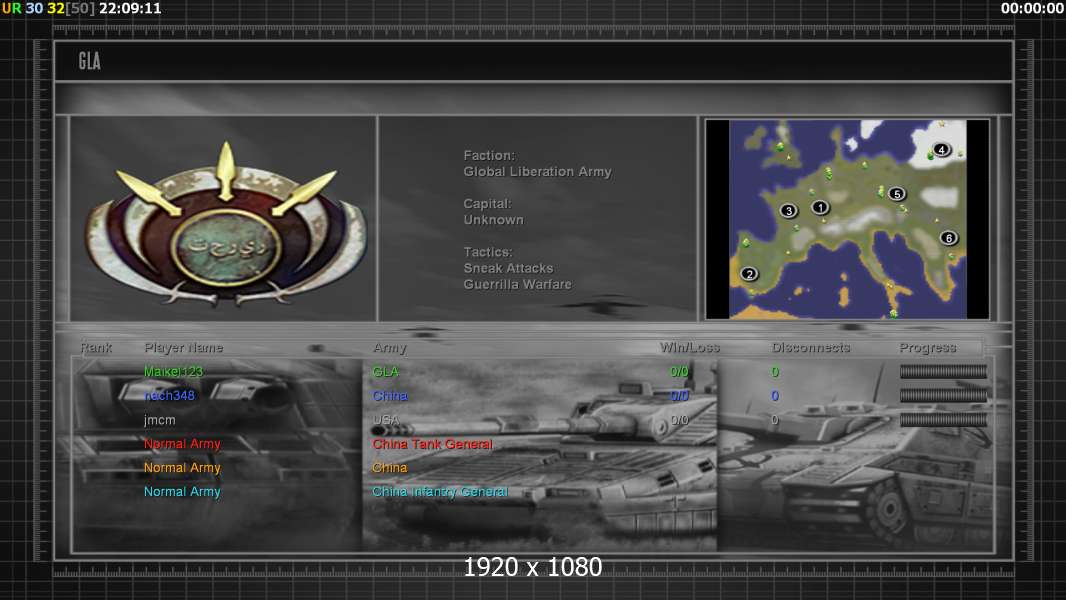Click the 00:00:00 timer at top right

(1032, 9)
